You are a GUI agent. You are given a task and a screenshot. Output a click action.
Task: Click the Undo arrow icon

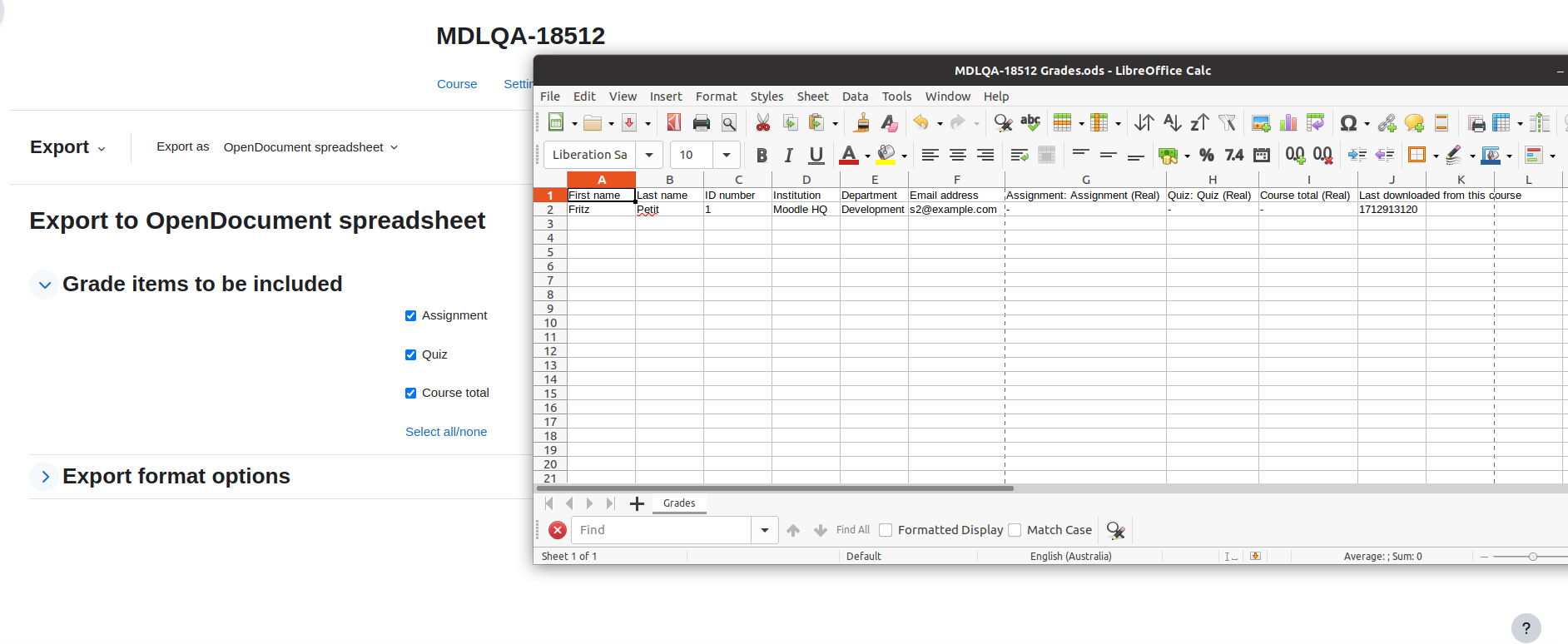point(920,123)
